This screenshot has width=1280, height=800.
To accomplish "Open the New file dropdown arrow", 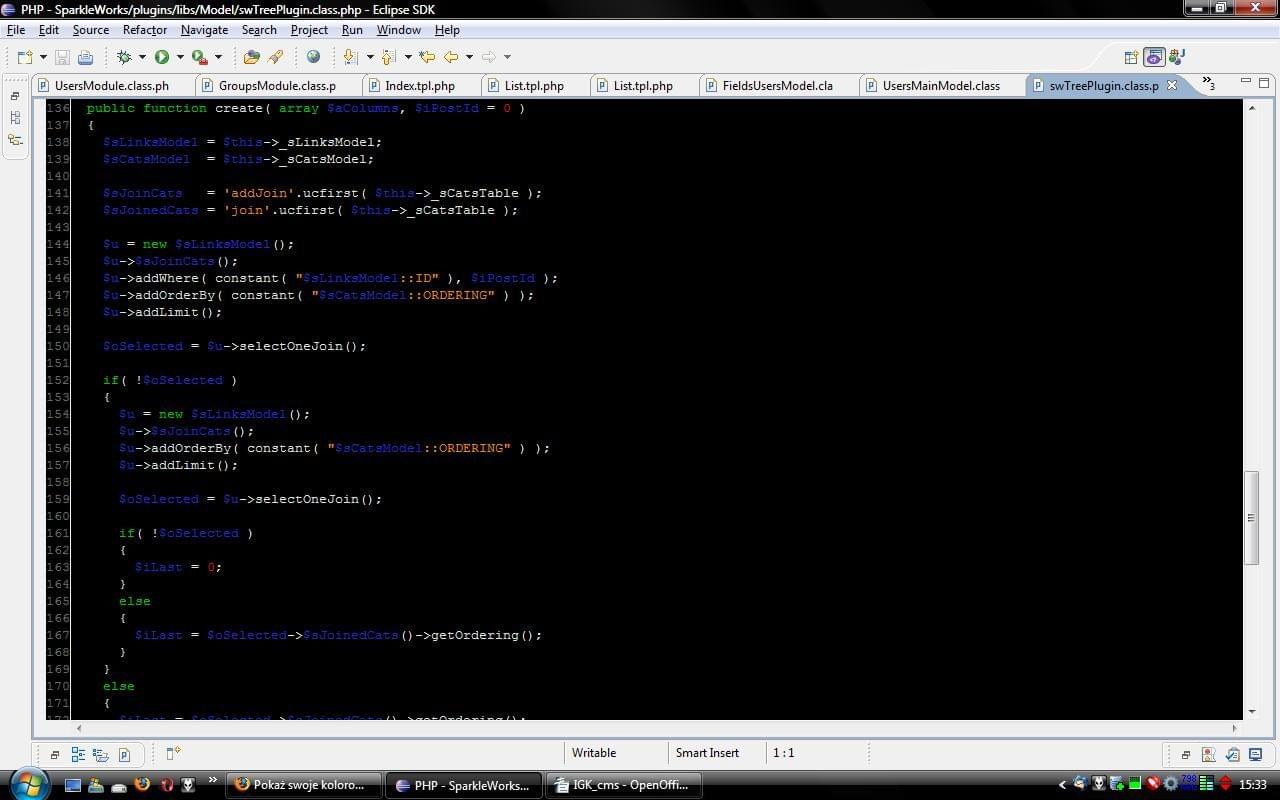I will (43, 57).
